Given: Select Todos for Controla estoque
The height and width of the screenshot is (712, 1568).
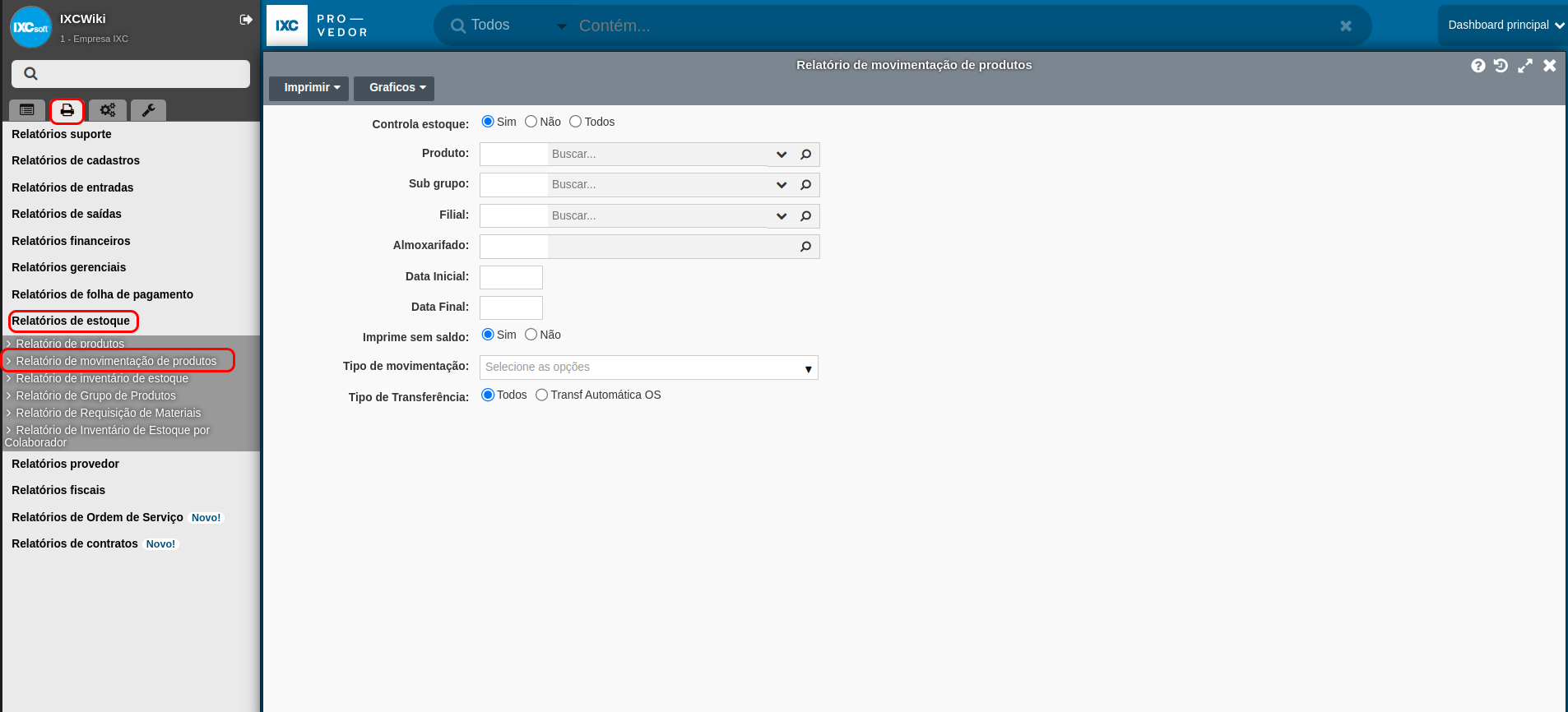Looking at the screenshot, I should tap(576, 122).
